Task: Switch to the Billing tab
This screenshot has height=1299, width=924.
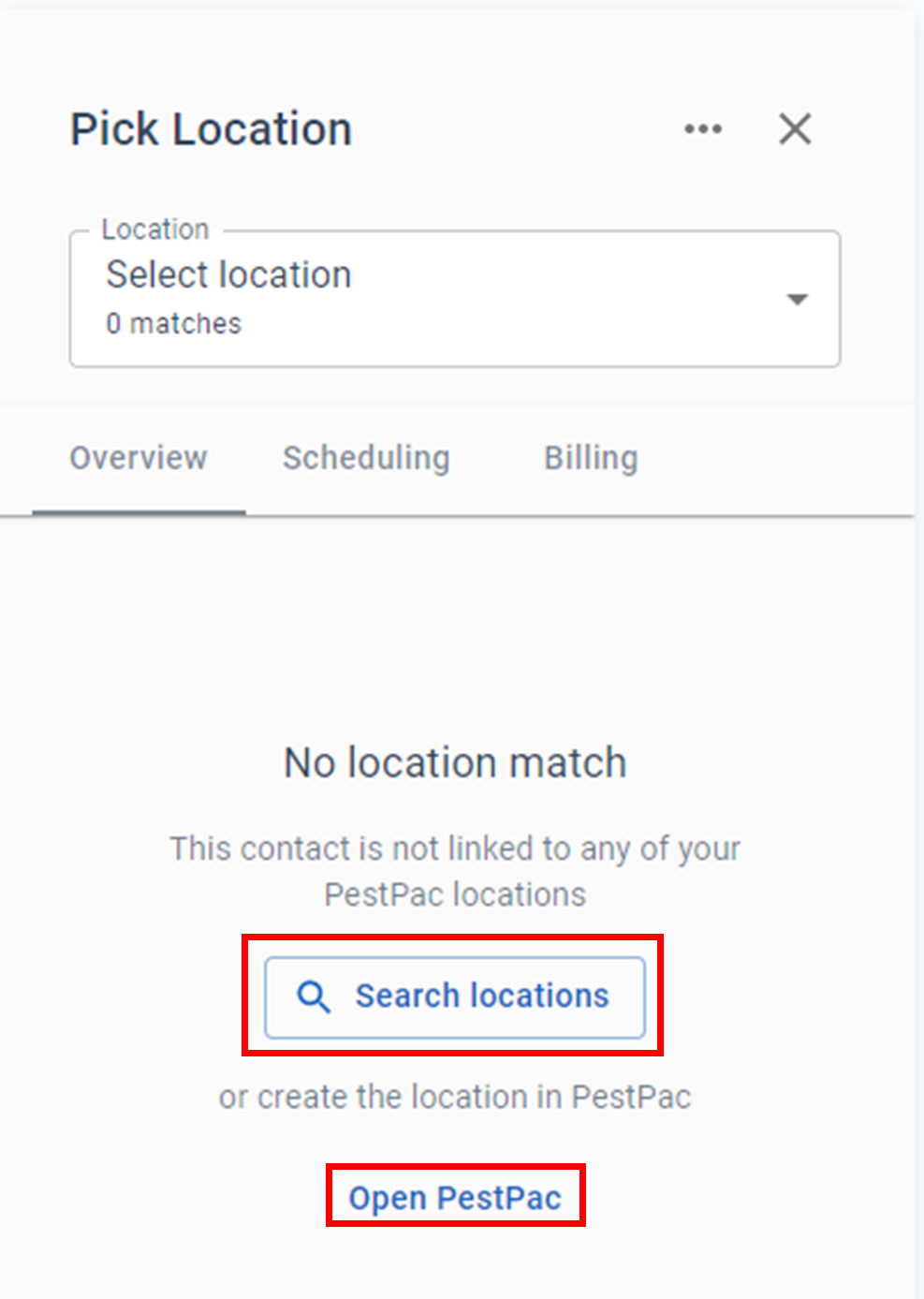Action: (x=591, y=458)
